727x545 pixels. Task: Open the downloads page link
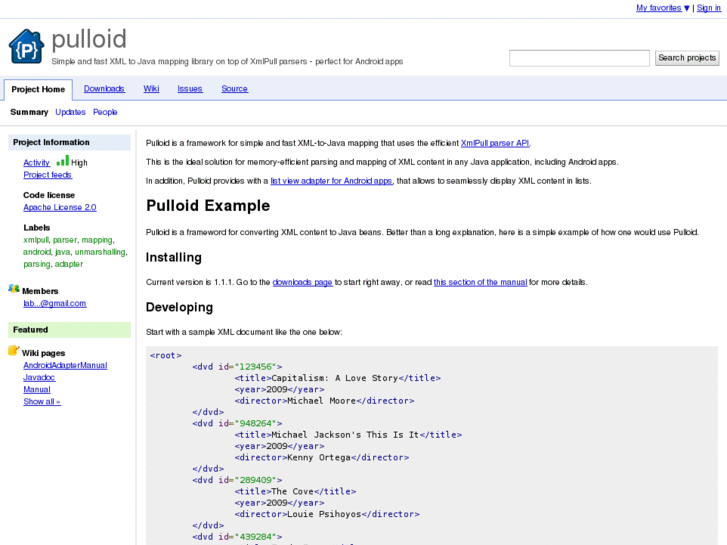pyautogui.click(x=302, y=282)
